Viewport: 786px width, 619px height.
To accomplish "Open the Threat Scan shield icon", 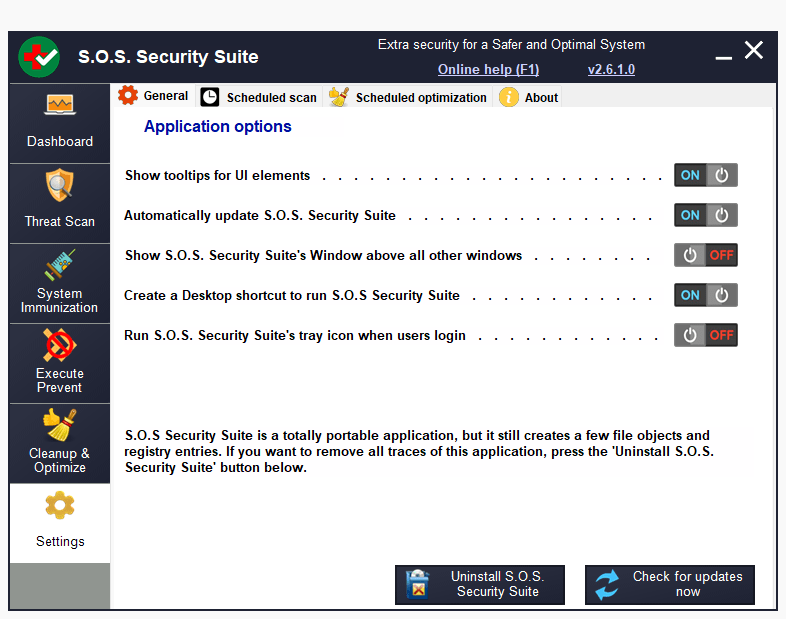I will coord(60,185).
